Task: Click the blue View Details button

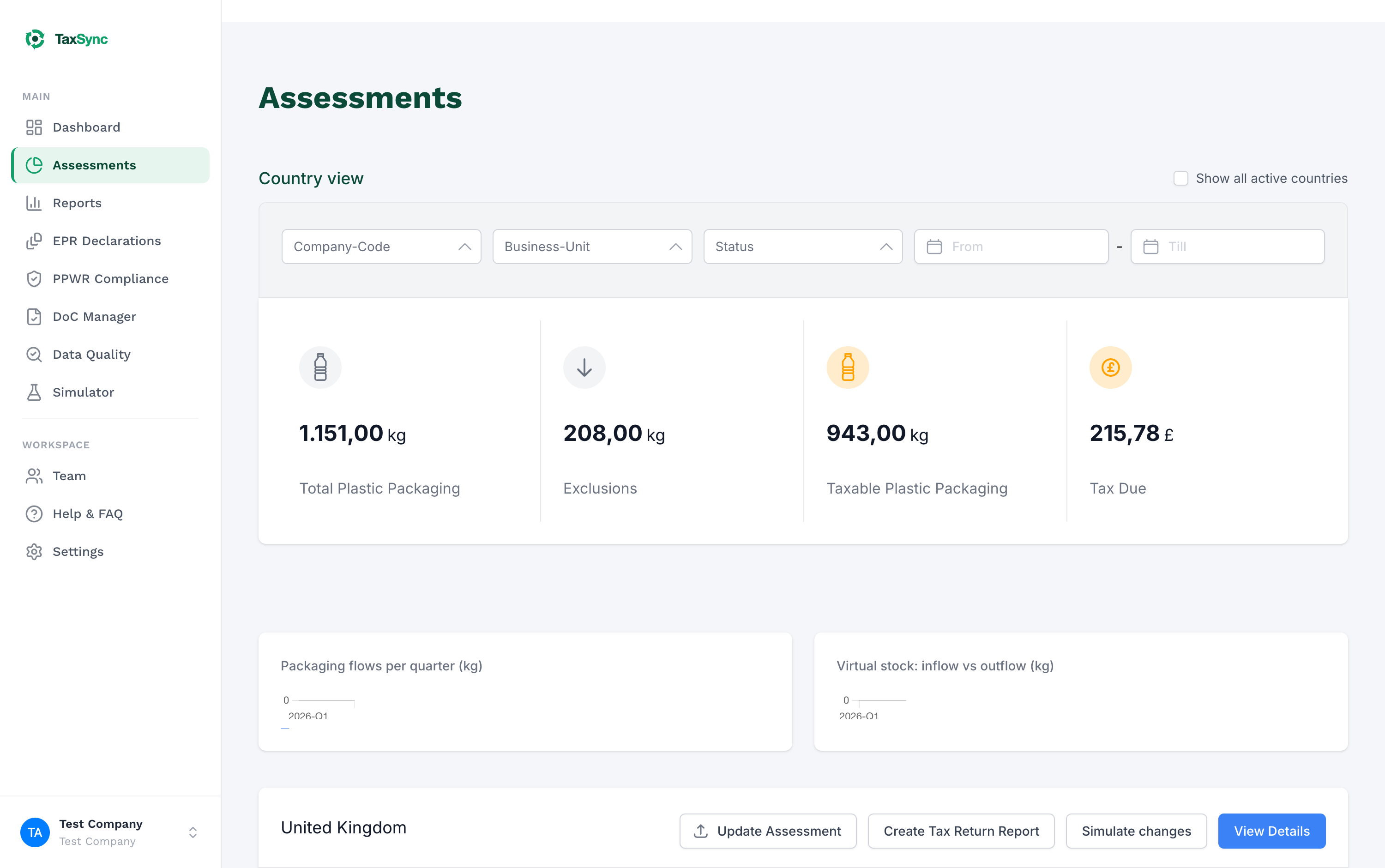Action: (x=1272, y=831)
